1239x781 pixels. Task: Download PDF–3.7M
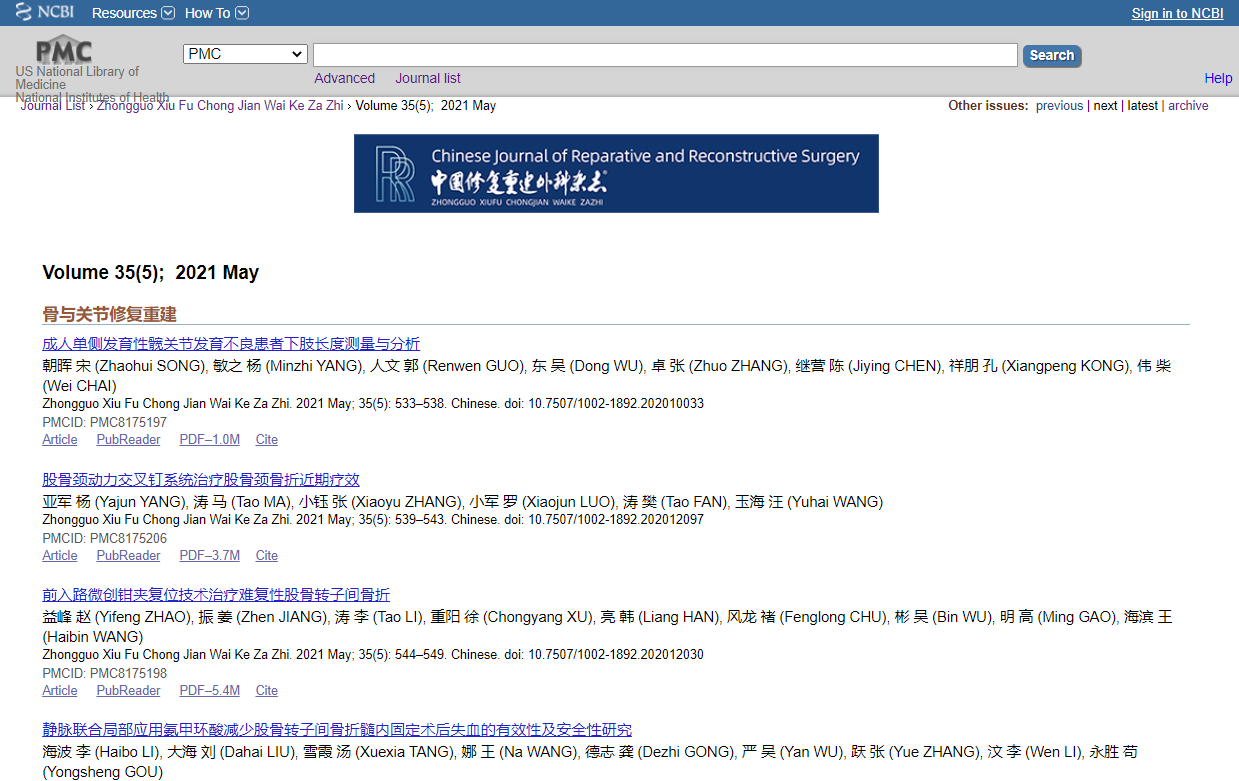point(209,556)
